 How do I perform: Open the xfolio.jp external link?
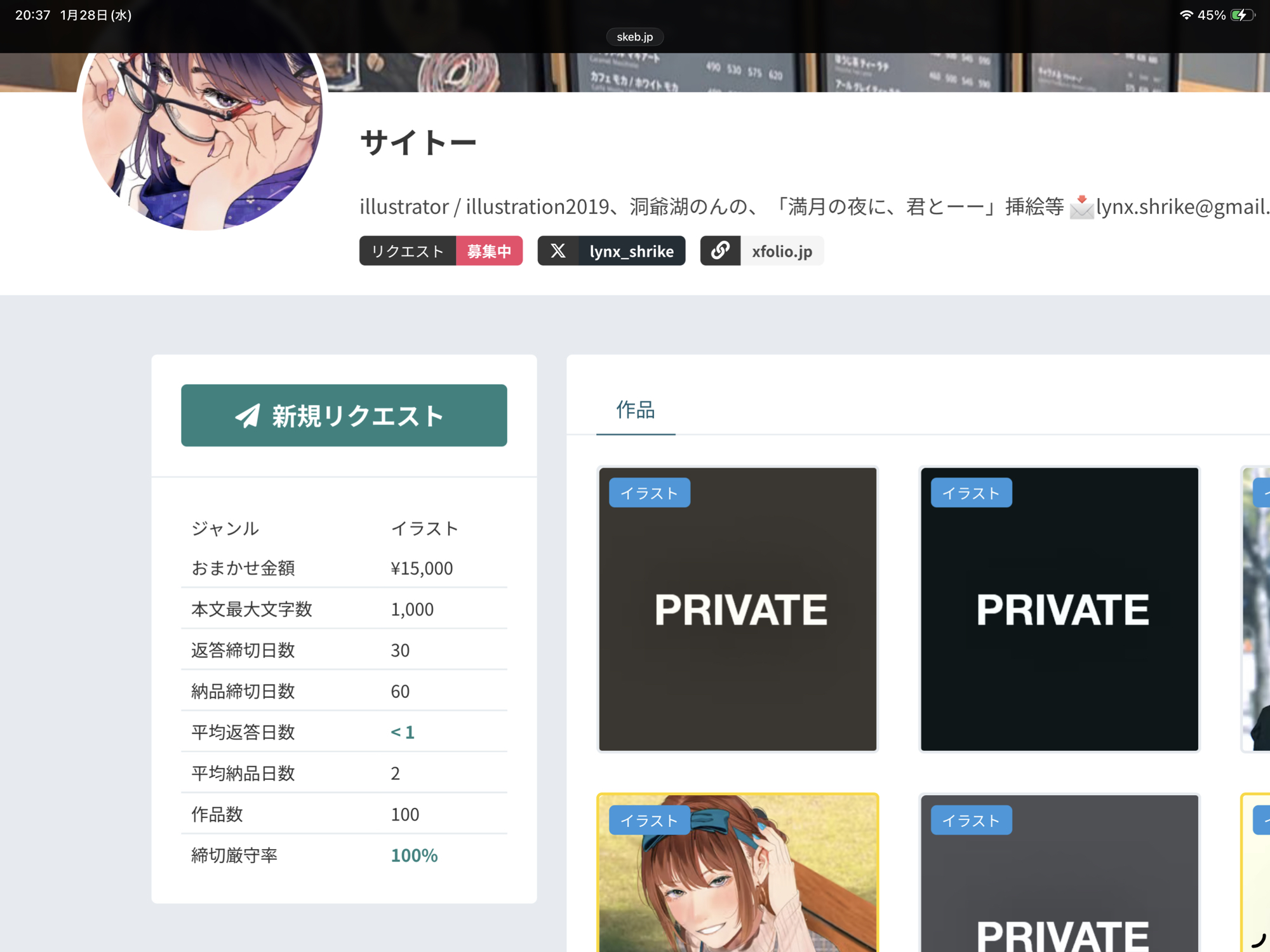[x=781, y=251]
